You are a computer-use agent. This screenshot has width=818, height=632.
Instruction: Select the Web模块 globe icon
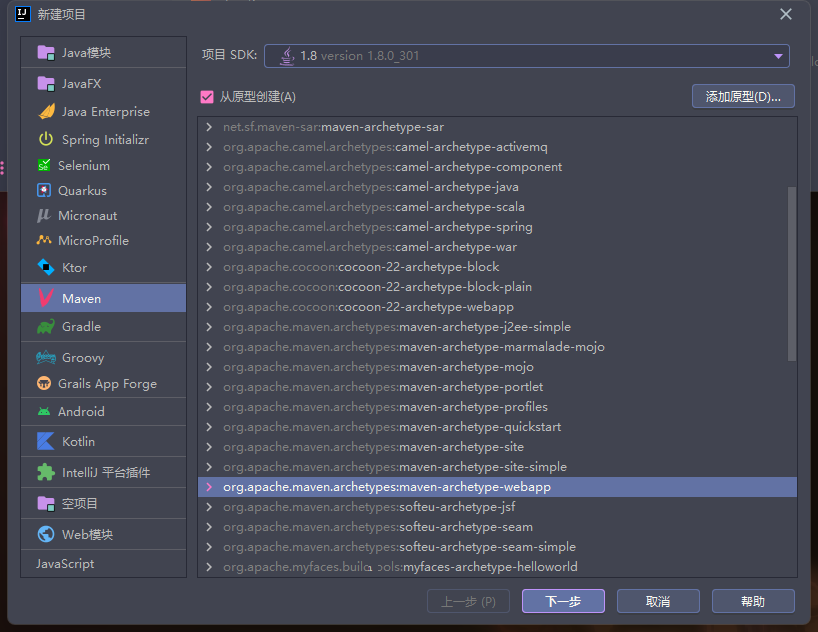(46, 534)
